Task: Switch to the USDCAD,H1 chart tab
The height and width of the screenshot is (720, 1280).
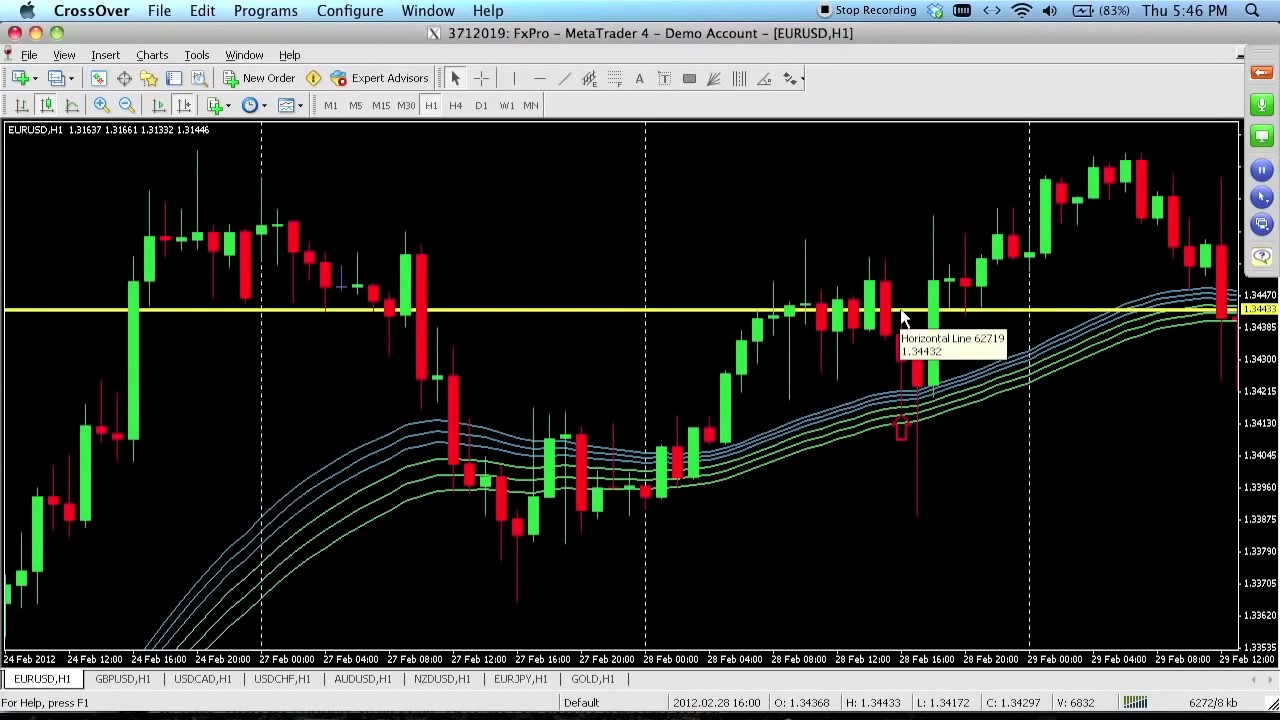Action: pyautogui.click(x=202, y=679)
